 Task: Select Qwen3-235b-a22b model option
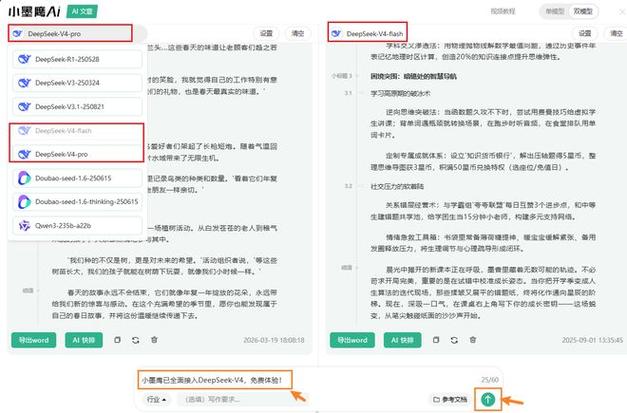78,225
